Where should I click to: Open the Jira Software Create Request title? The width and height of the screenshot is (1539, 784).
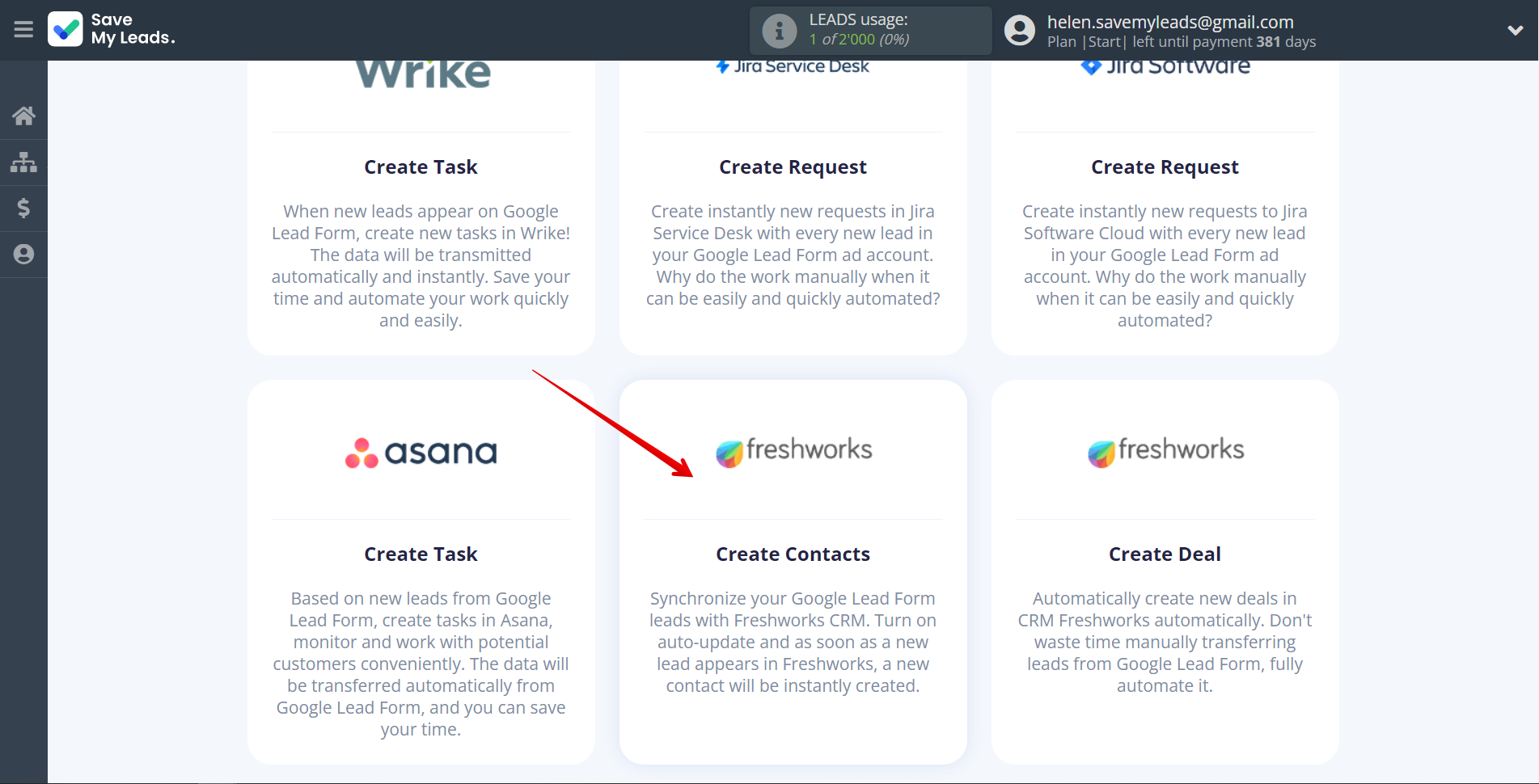1165,167
